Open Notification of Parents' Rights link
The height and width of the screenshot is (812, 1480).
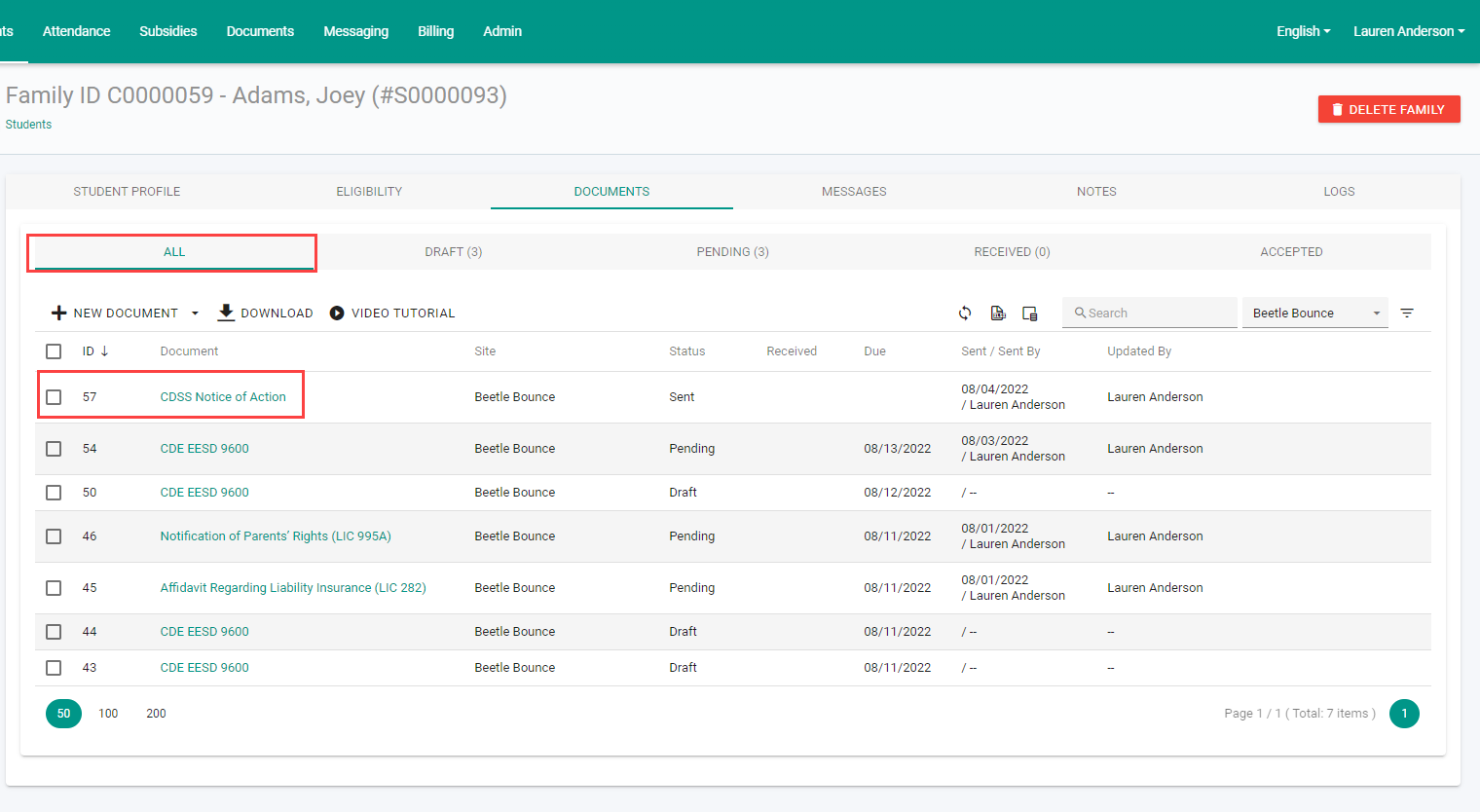tap(276, 536)
